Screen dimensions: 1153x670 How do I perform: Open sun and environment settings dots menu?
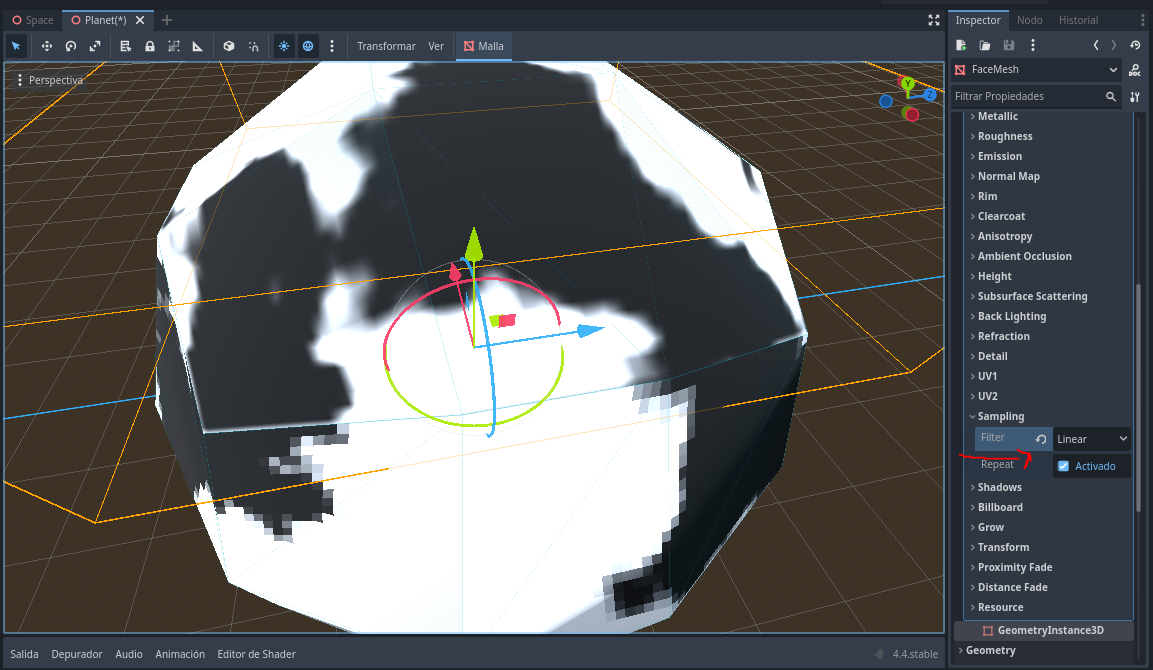coord(332,46)
